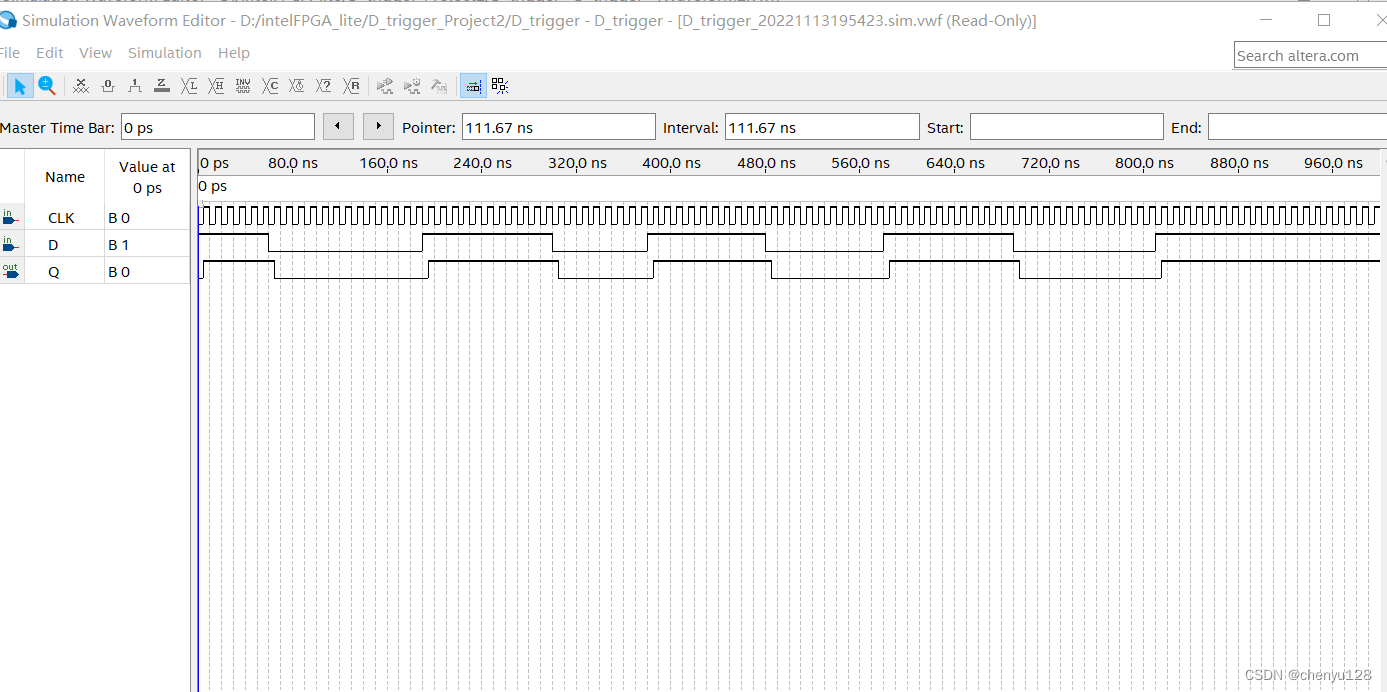Click the Generate Testbench script icon
Image resolution: width=1387 pixels, height=692 pixels.
coord(439,86)
